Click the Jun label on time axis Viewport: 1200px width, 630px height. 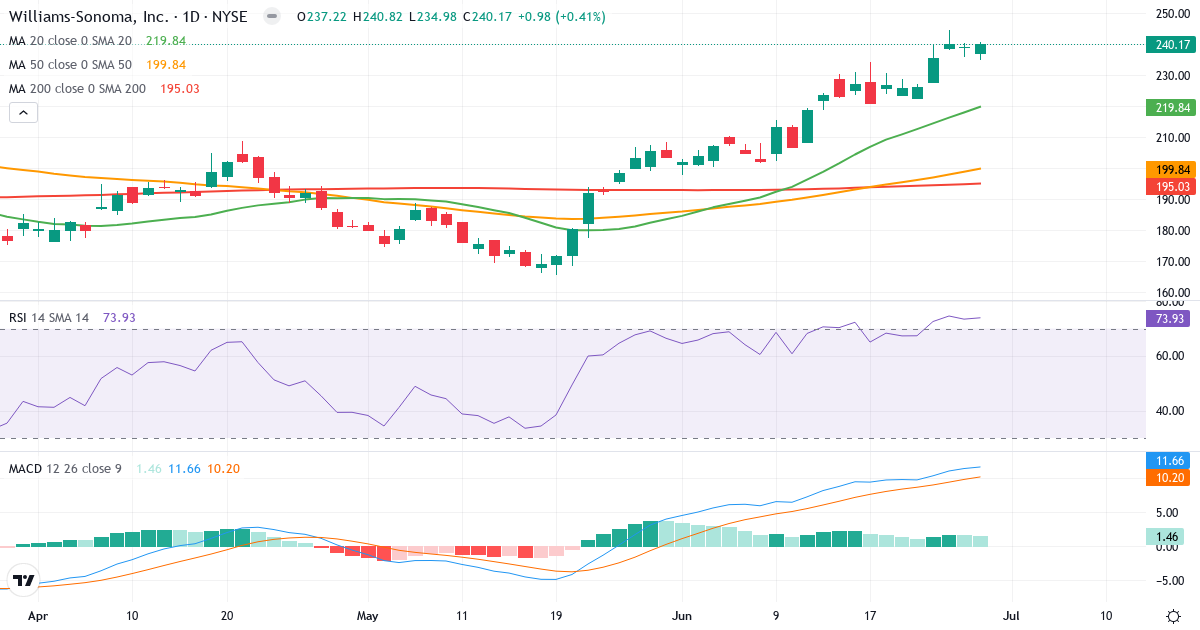point(682,616)
